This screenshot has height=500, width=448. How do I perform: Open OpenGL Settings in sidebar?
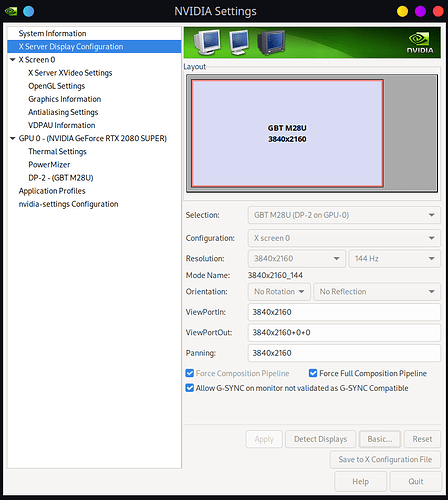[x=57, y=86]
